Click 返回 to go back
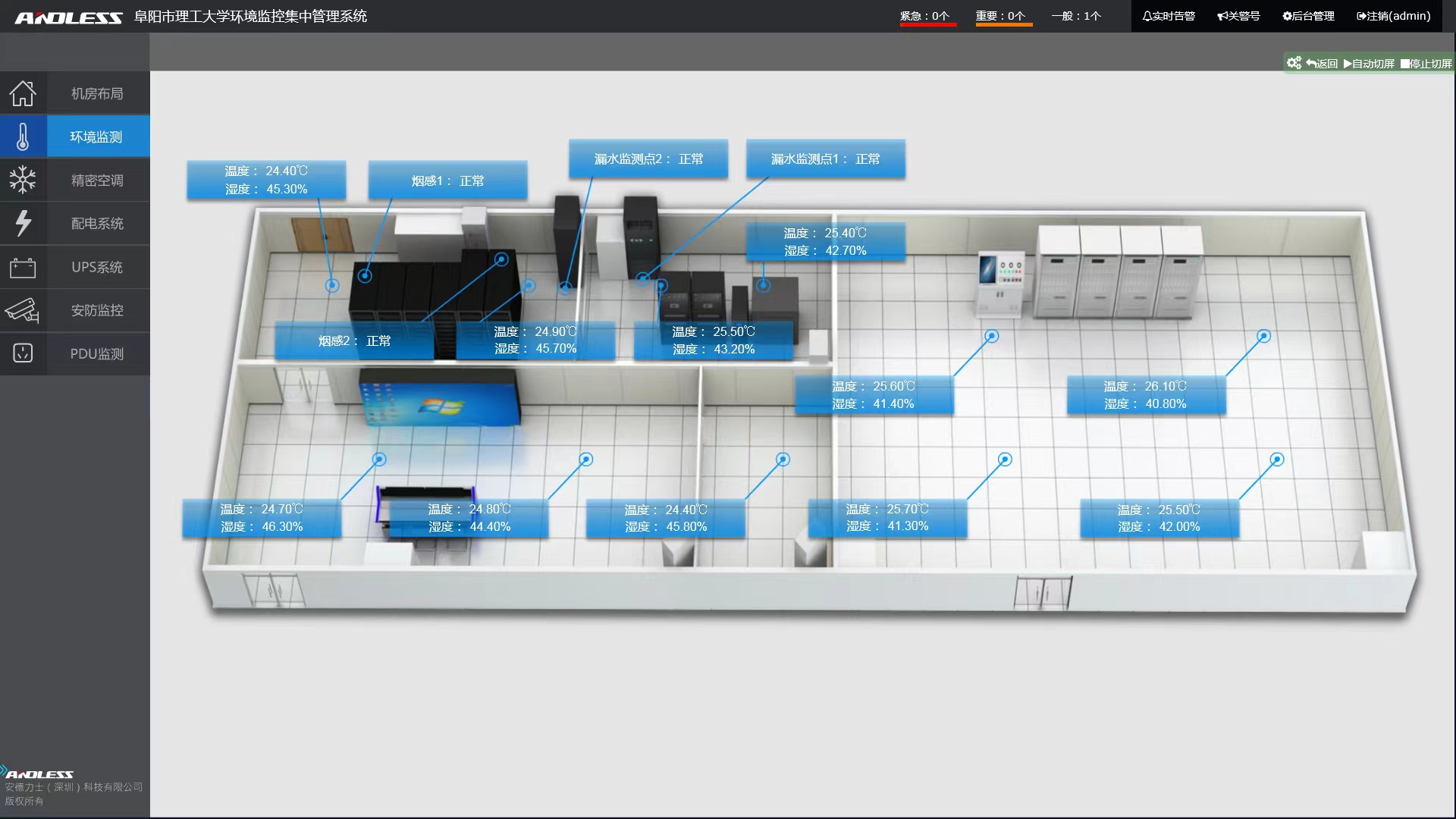This screenshot has width=1456, height=819. 1323,64
